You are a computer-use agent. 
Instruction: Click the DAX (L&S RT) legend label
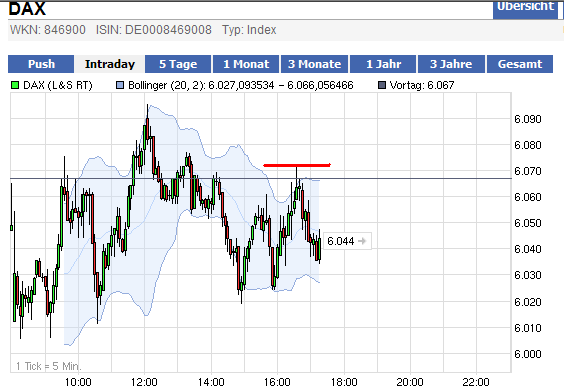[x=58, y=85]
